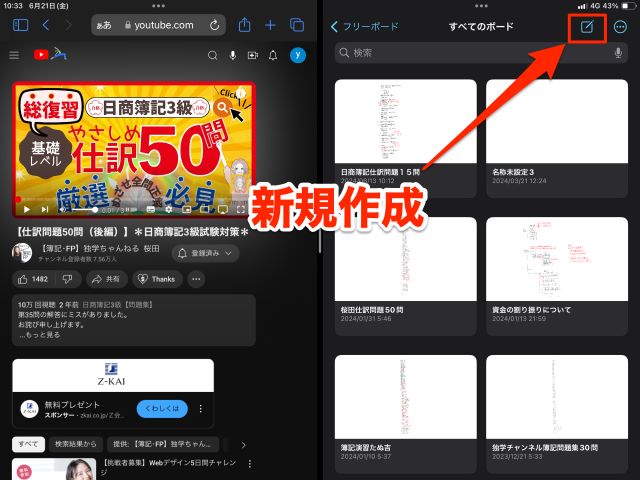
Task: Open the YouTube hamburger menu
Action: (14, 55)
